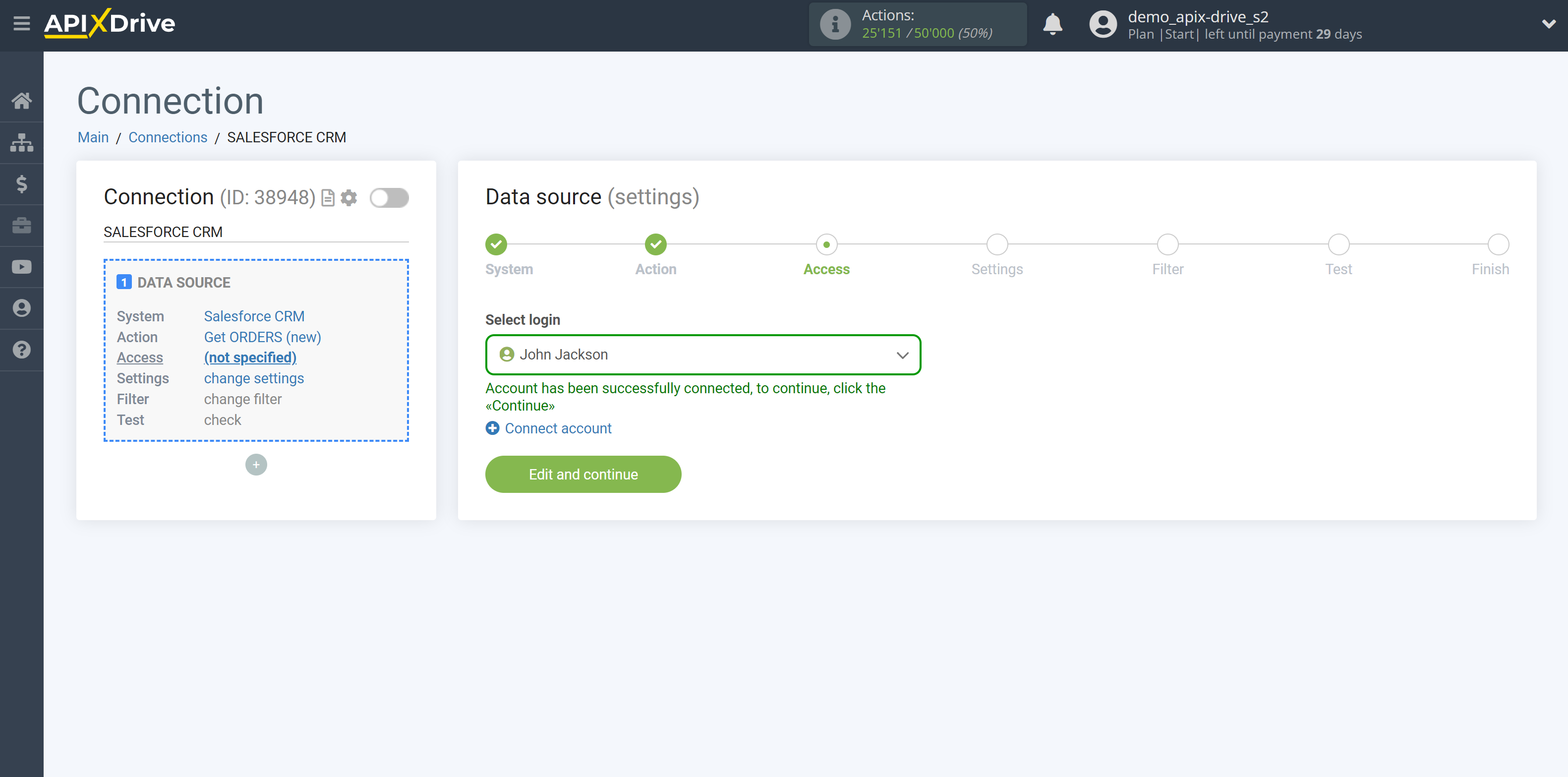Toggle the connection active/inactive switch

pyautogui.click(x=389, y=198)
